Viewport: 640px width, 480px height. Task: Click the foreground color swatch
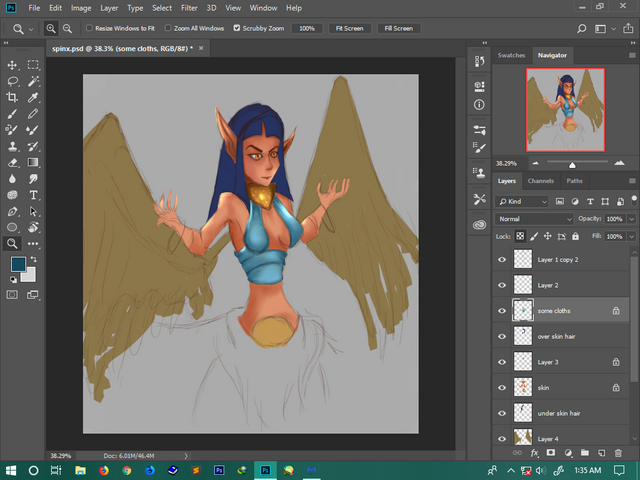click(18, 264)
